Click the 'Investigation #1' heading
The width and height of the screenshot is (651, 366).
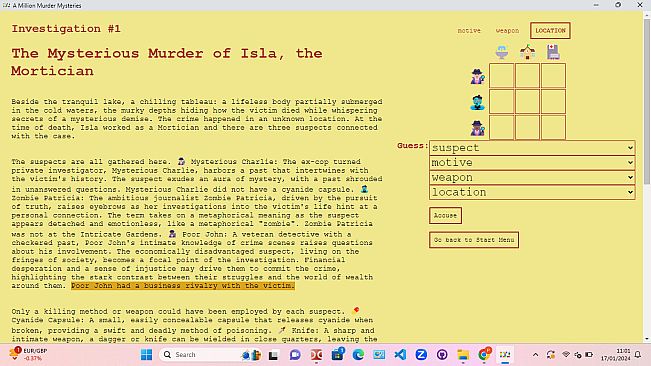pyautogui.click(x=66, y=29)
